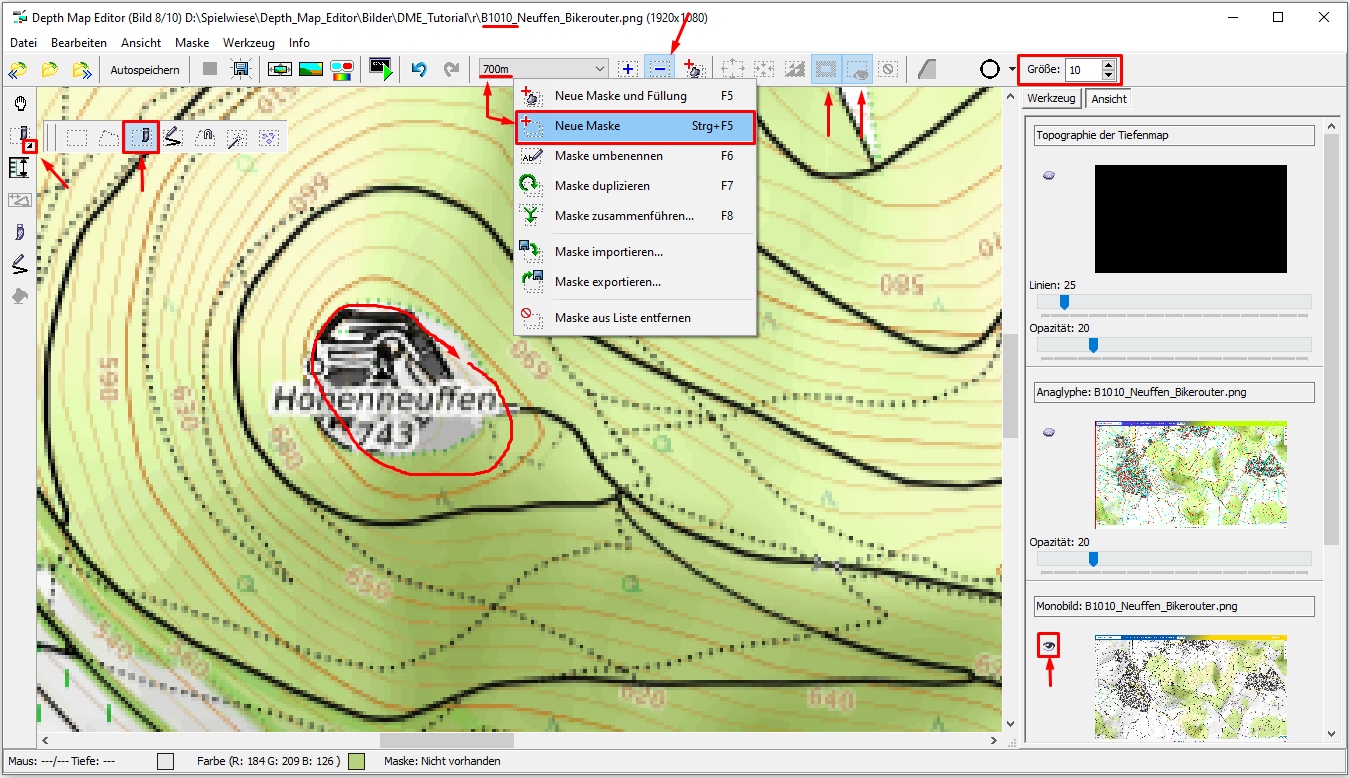Click the move mask arrows icon
Image resolution: width=1350 pixels, height=778 pixels.
733,69
